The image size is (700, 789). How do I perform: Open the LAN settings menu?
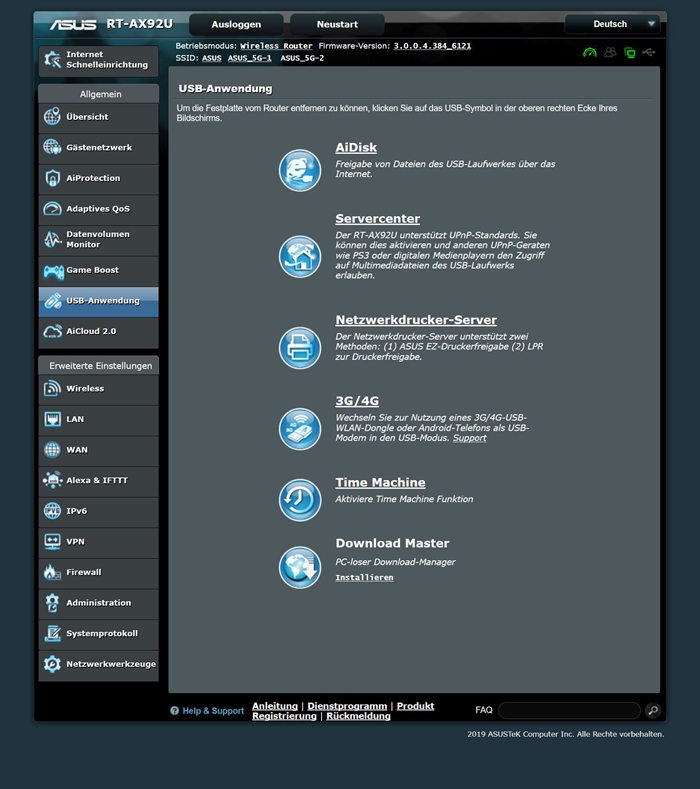[99, 419]
